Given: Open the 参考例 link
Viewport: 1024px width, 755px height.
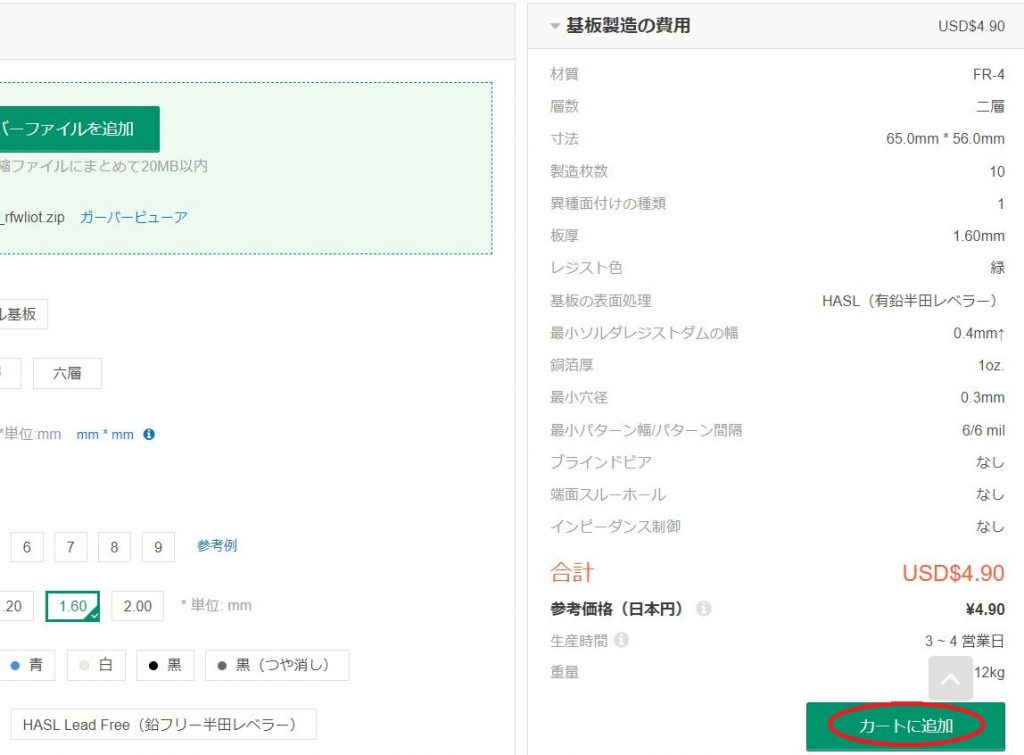Looking at the screenshot, I should click(x=217, y=546).
